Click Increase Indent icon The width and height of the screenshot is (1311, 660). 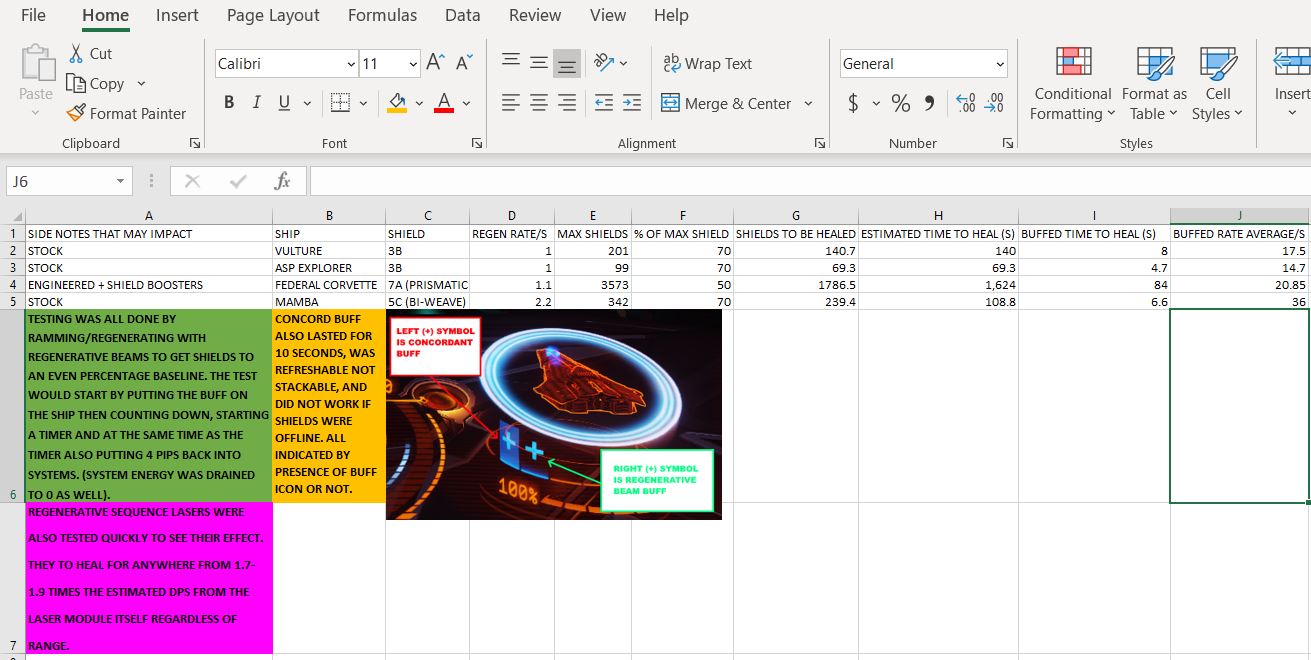(632, 103)
